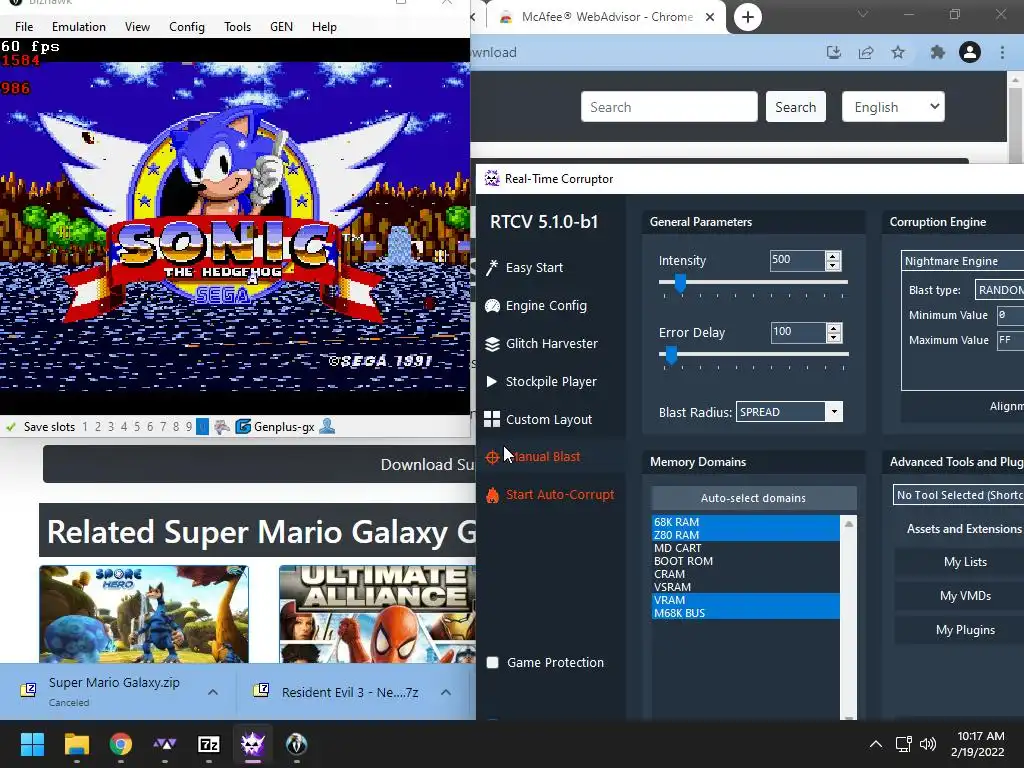
Task: Trigger Manual Blast crosshair icon
Action: (x=492, y=457)
